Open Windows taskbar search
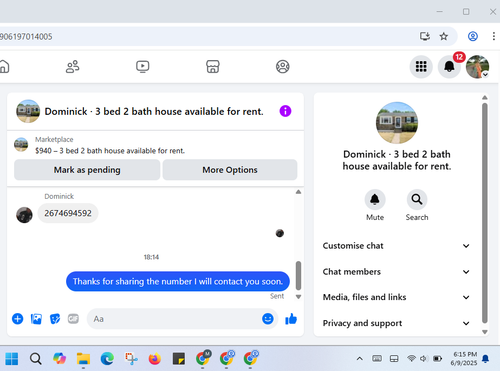 point(36,359)
